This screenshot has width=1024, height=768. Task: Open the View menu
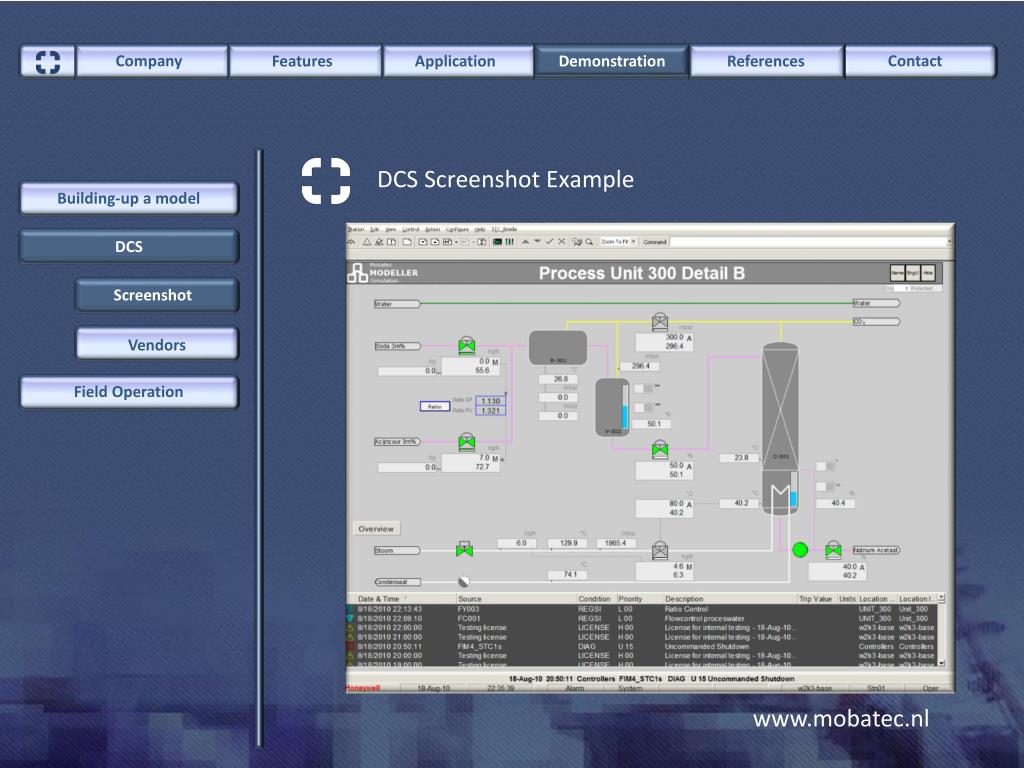(391, 229)
